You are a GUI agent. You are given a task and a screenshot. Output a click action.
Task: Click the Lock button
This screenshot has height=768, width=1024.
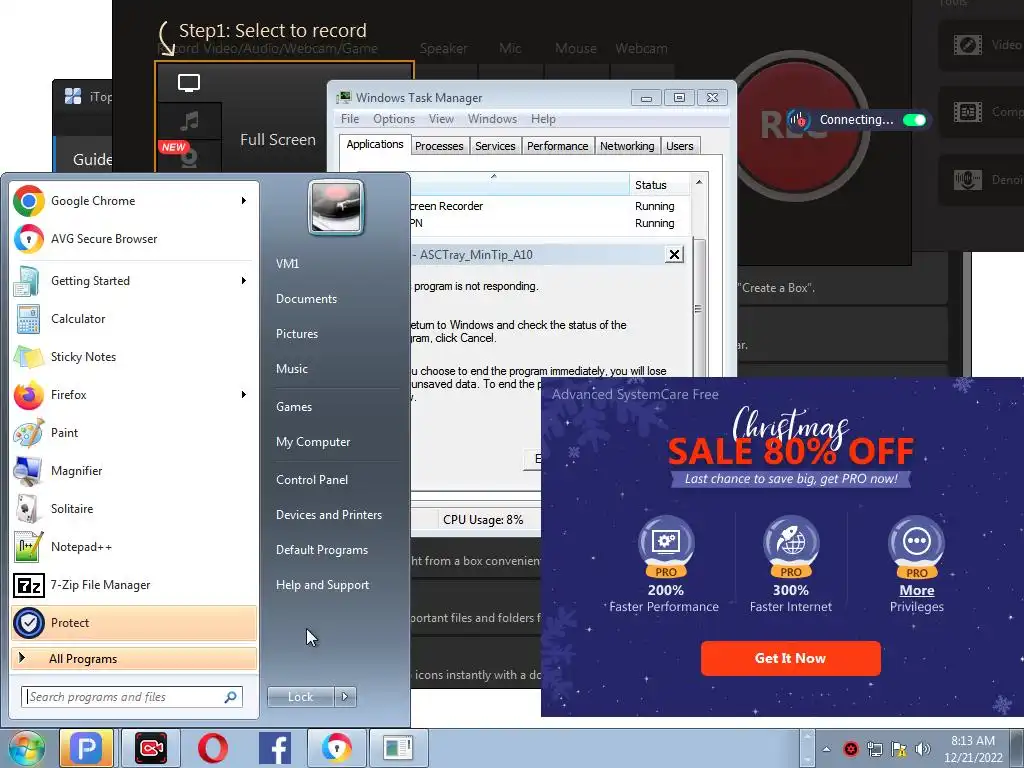coord(300,697)
